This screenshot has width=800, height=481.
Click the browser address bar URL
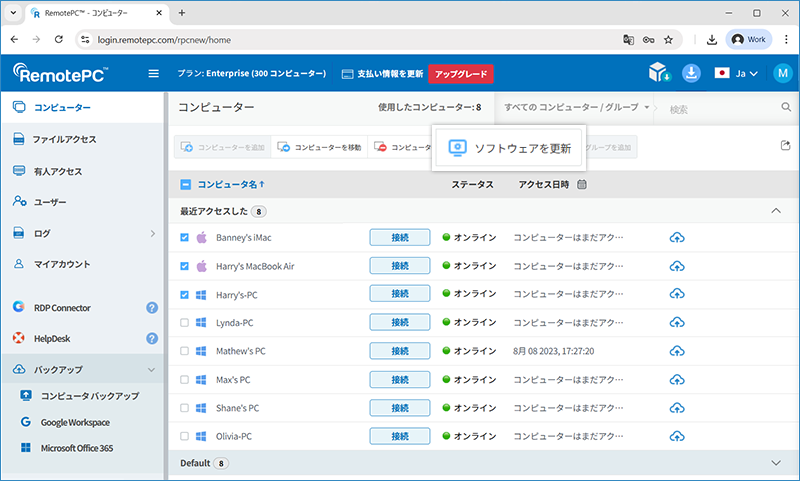point(164,40)
